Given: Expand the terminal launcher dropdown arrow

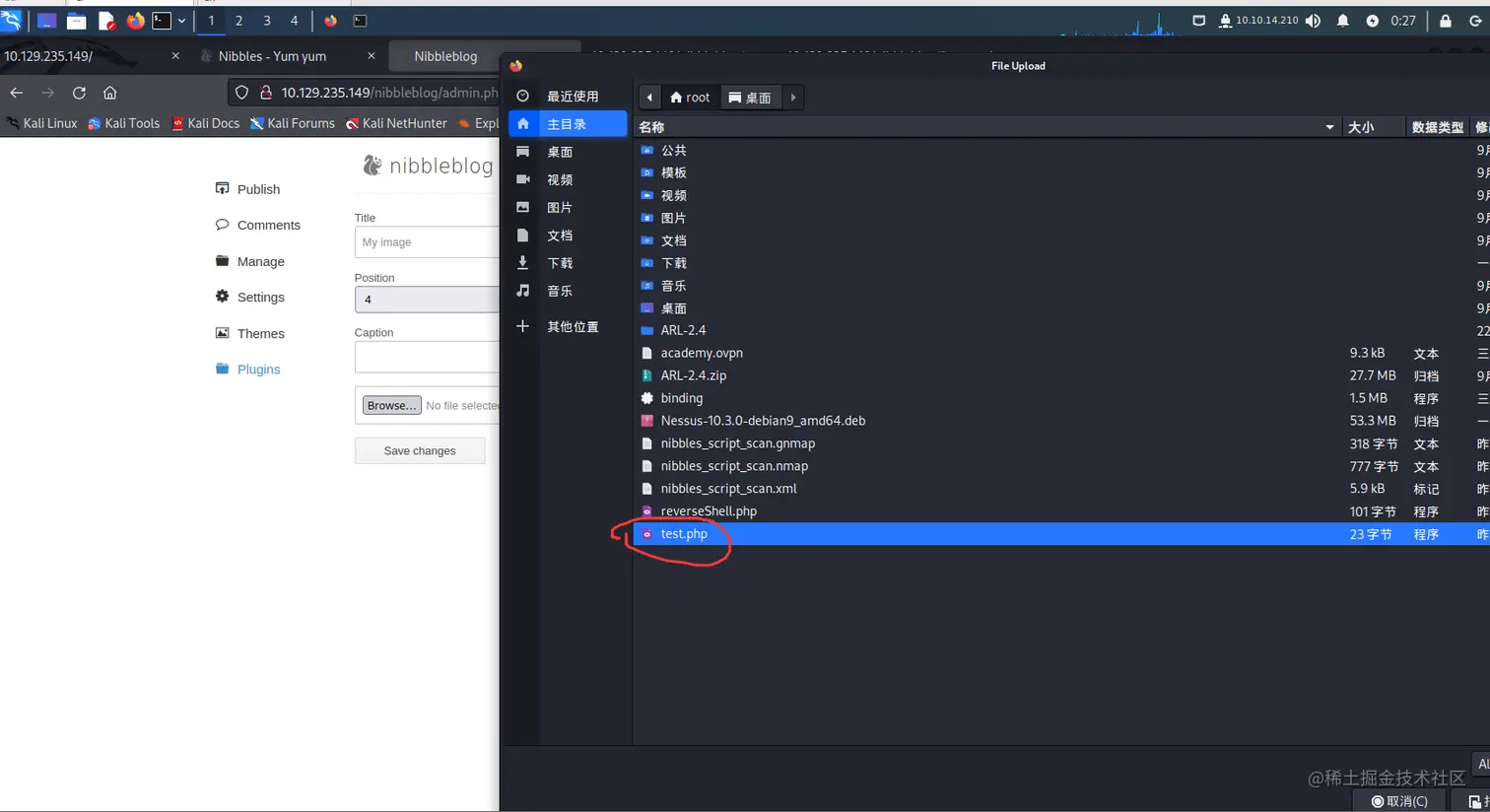Looking at the screenshot, I should click(181, 21).
